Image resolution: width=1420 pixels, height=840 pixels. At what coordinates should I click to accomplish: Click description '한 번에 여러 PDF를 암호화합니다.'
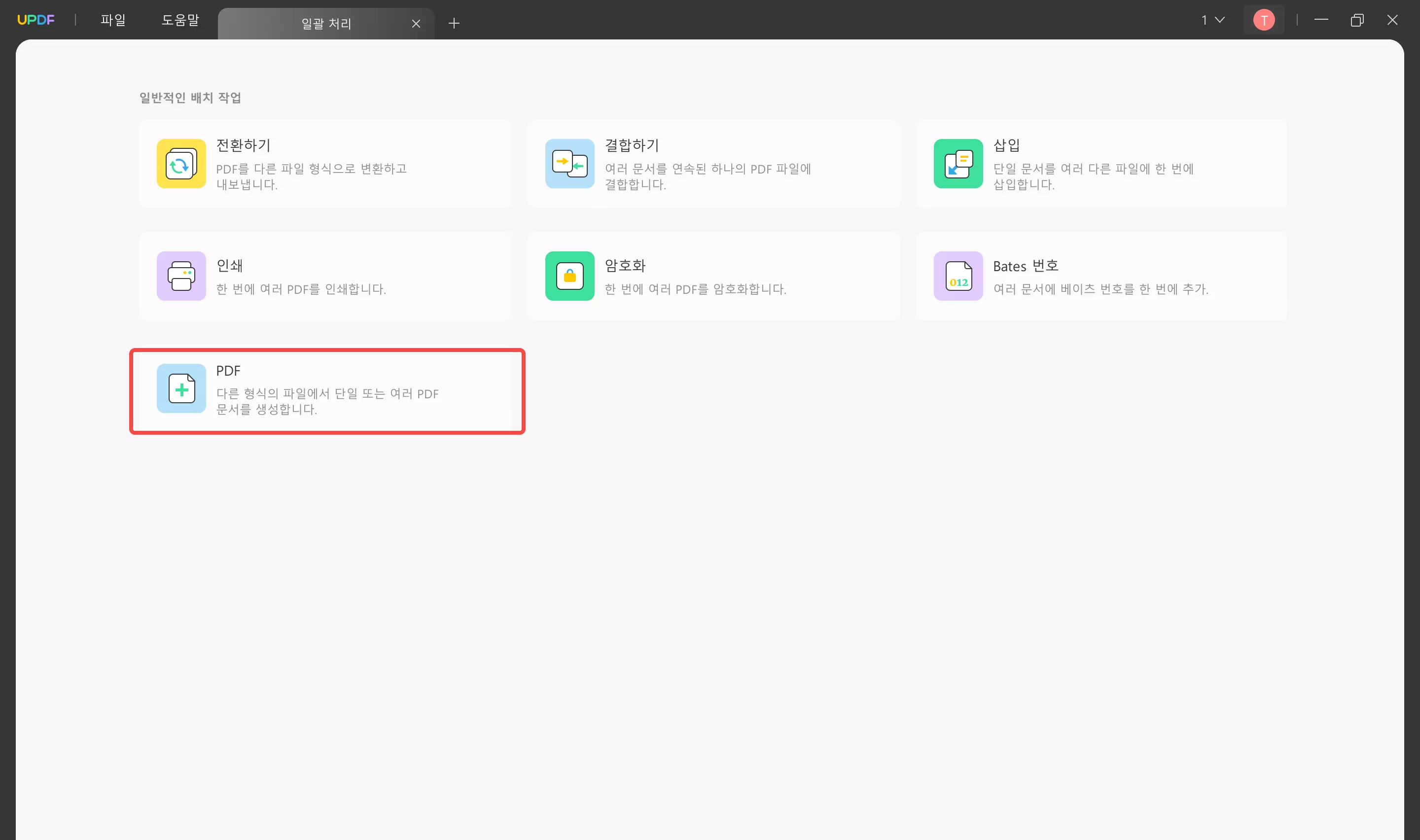click(696, 289)
